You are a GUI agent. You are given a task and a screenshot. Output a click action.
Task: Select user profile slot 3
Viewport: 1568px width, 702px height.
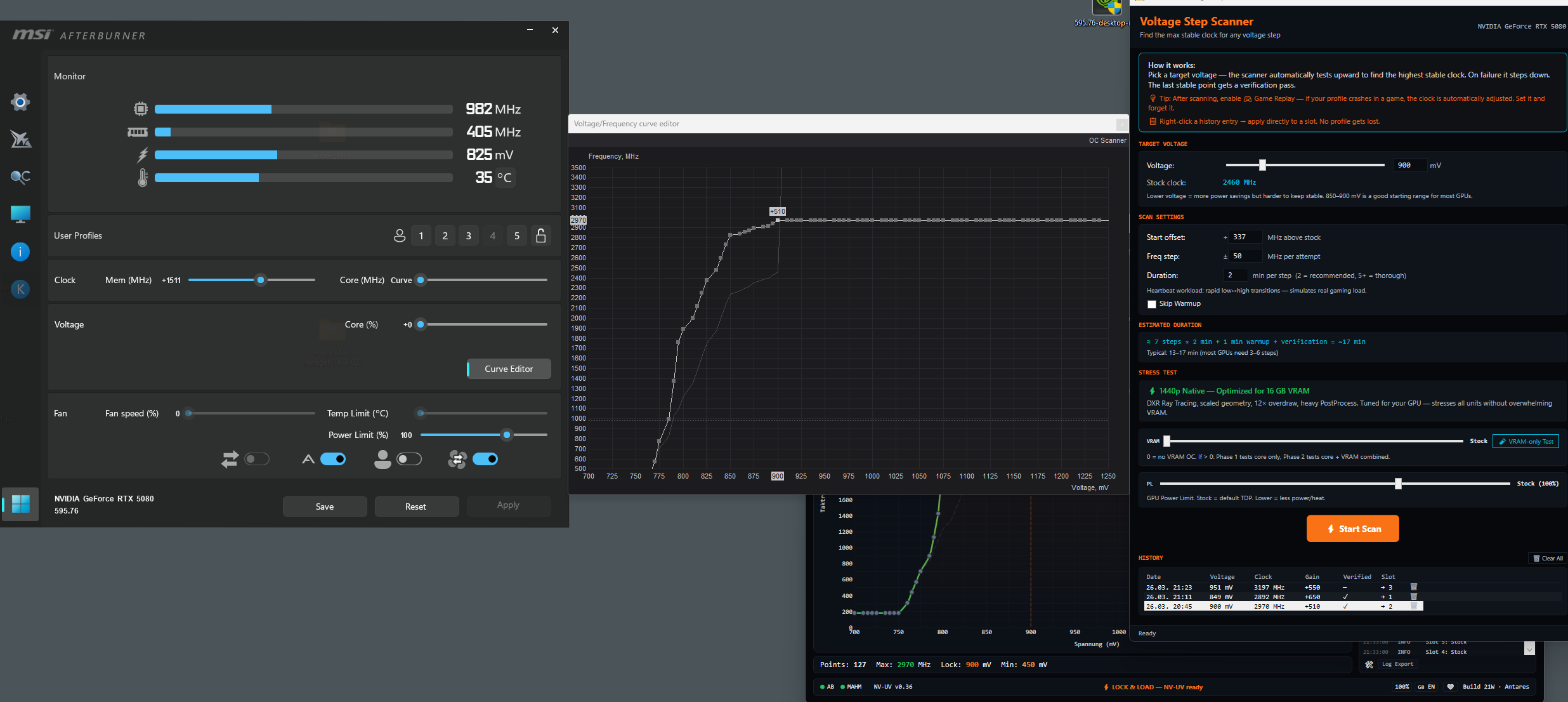469,235
